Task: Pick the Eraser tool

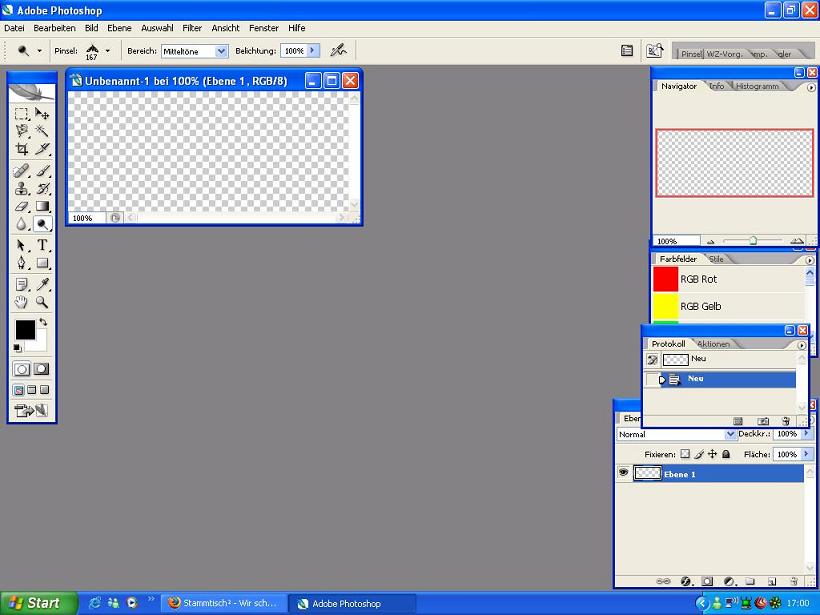Action: (21, 206)
